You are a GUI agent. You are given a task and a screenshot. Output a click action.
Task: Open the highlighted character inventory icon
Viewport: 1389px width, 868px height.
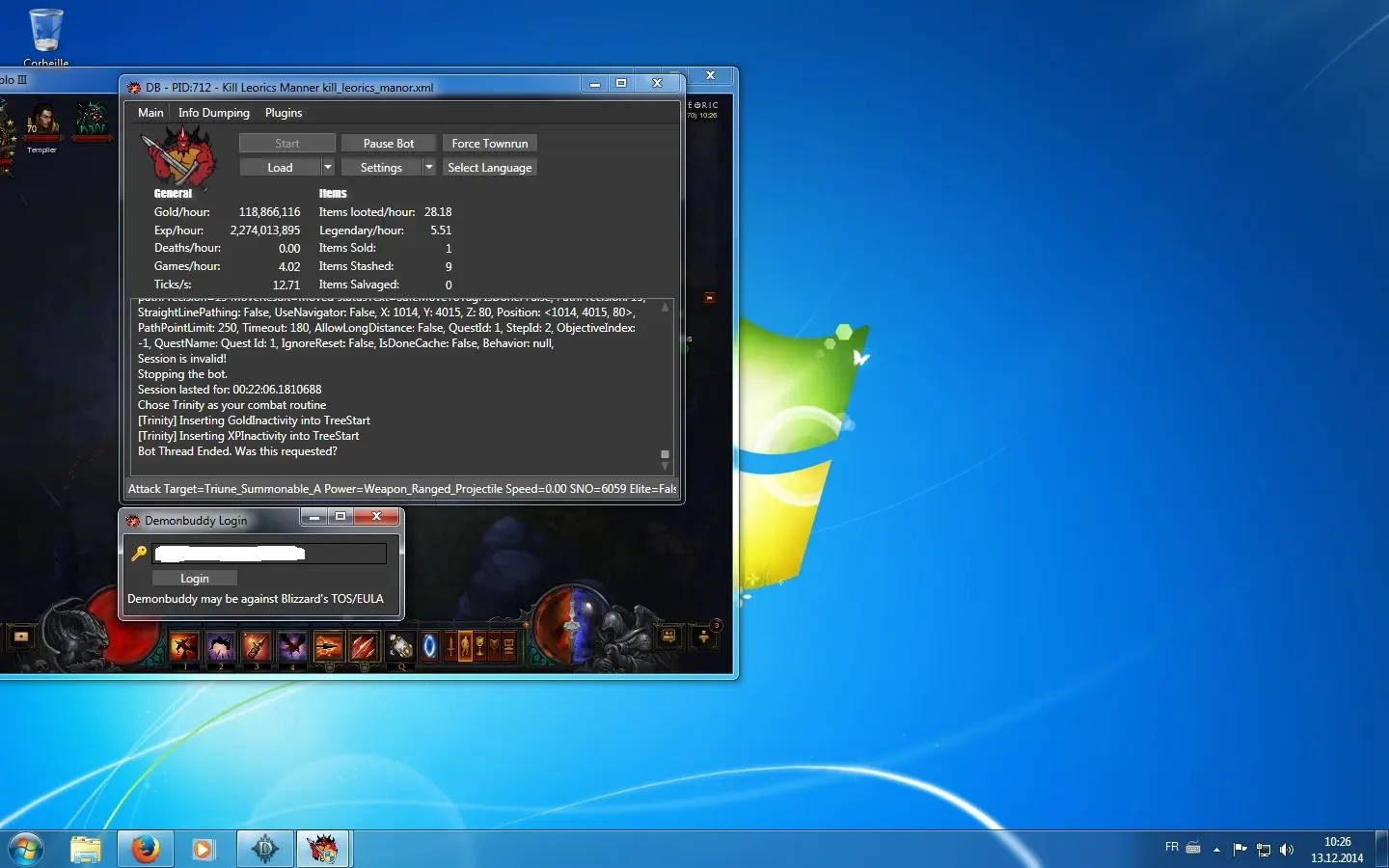(465, 646)
